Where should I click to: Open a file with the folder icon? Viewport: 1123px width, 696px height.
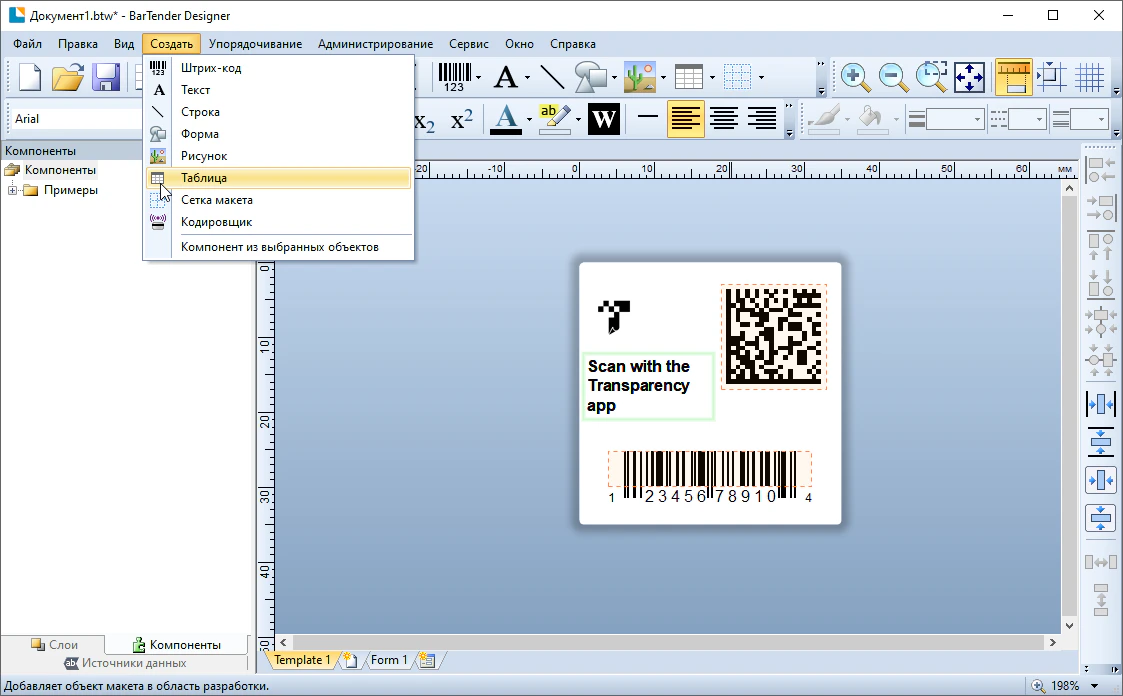click(67, 77)
